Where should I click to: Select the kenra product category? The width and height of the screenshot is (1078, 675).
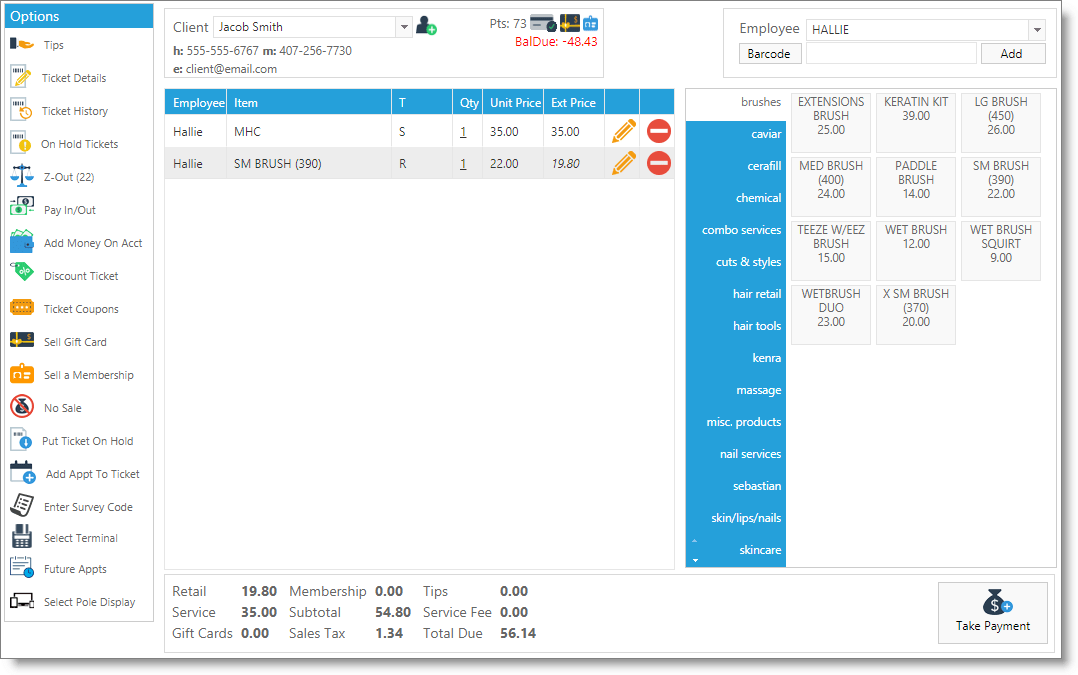tap(766, 358)
